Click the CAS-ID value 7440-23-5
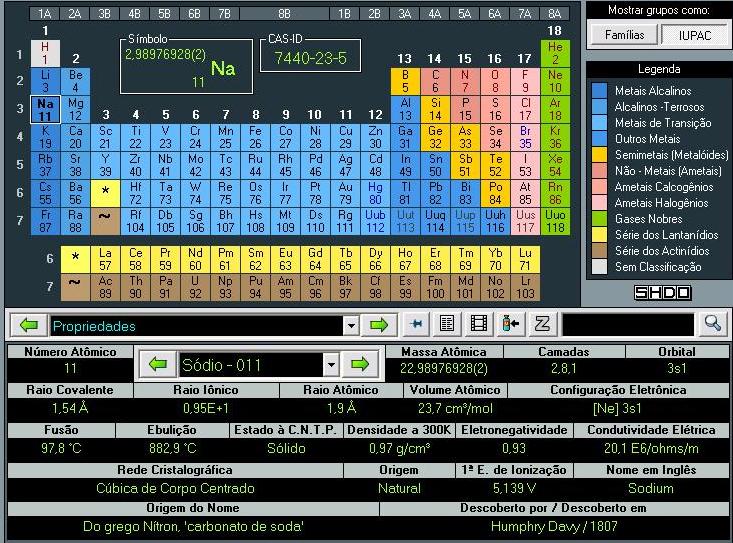The width and height of the screenshot is (733, 543). coord(310,58)
